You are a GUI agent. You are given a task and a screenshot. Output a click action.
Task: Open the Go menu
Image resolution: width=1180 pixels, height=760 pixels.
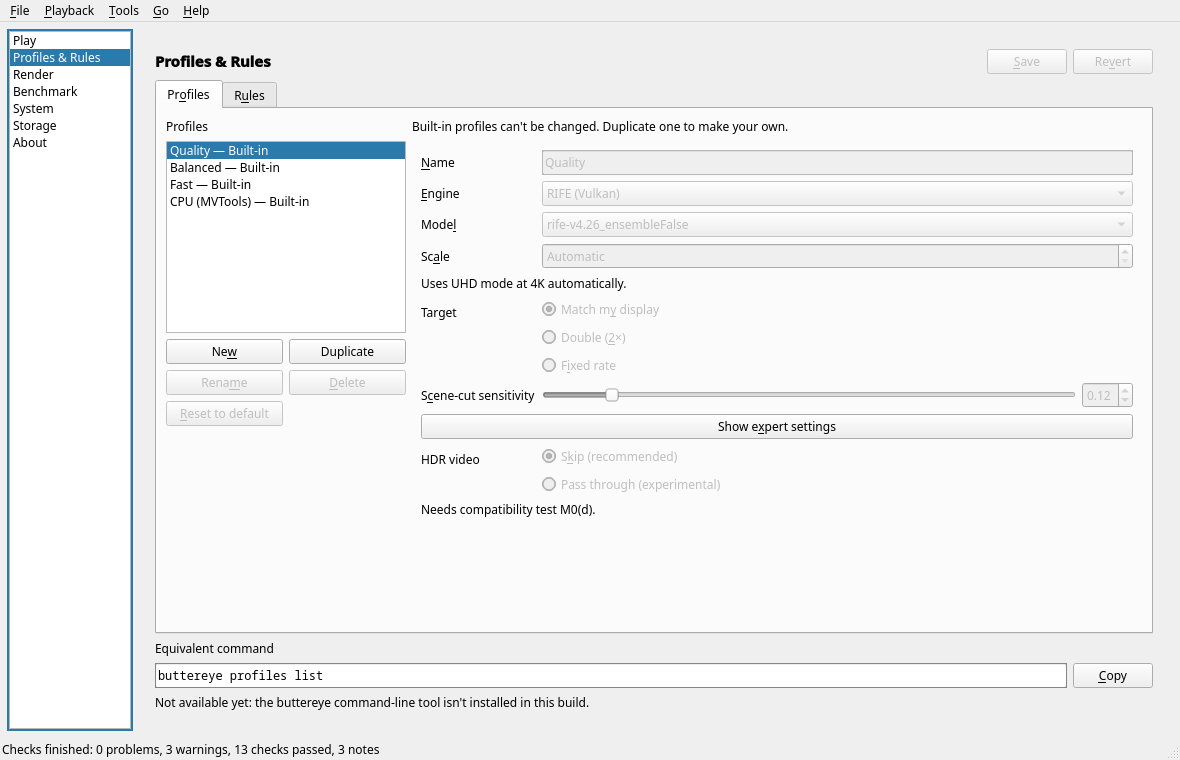click(160, 11)
